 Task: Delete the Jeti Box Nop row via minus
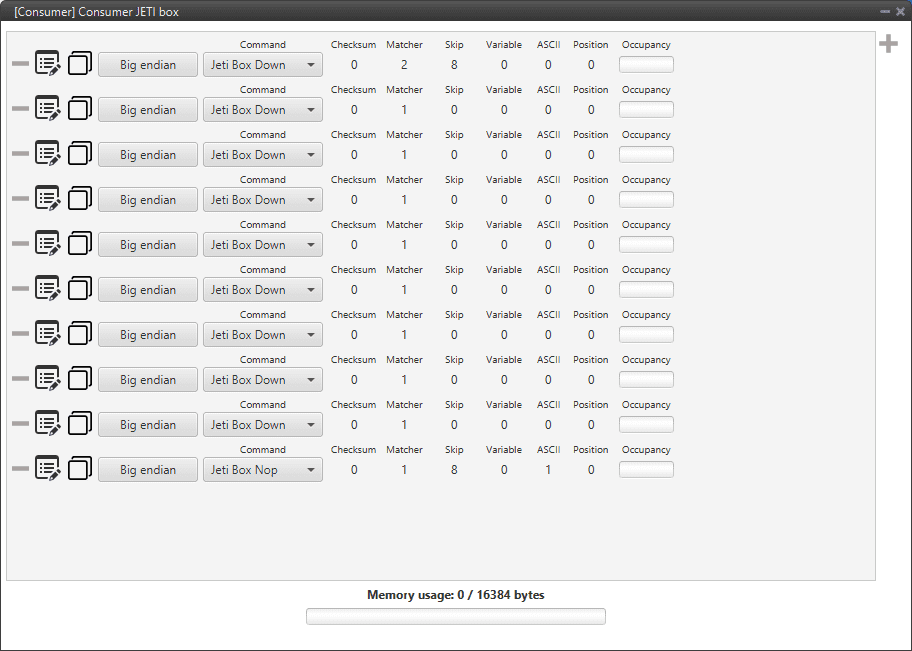pyautogui.click(x=20, y=469)
